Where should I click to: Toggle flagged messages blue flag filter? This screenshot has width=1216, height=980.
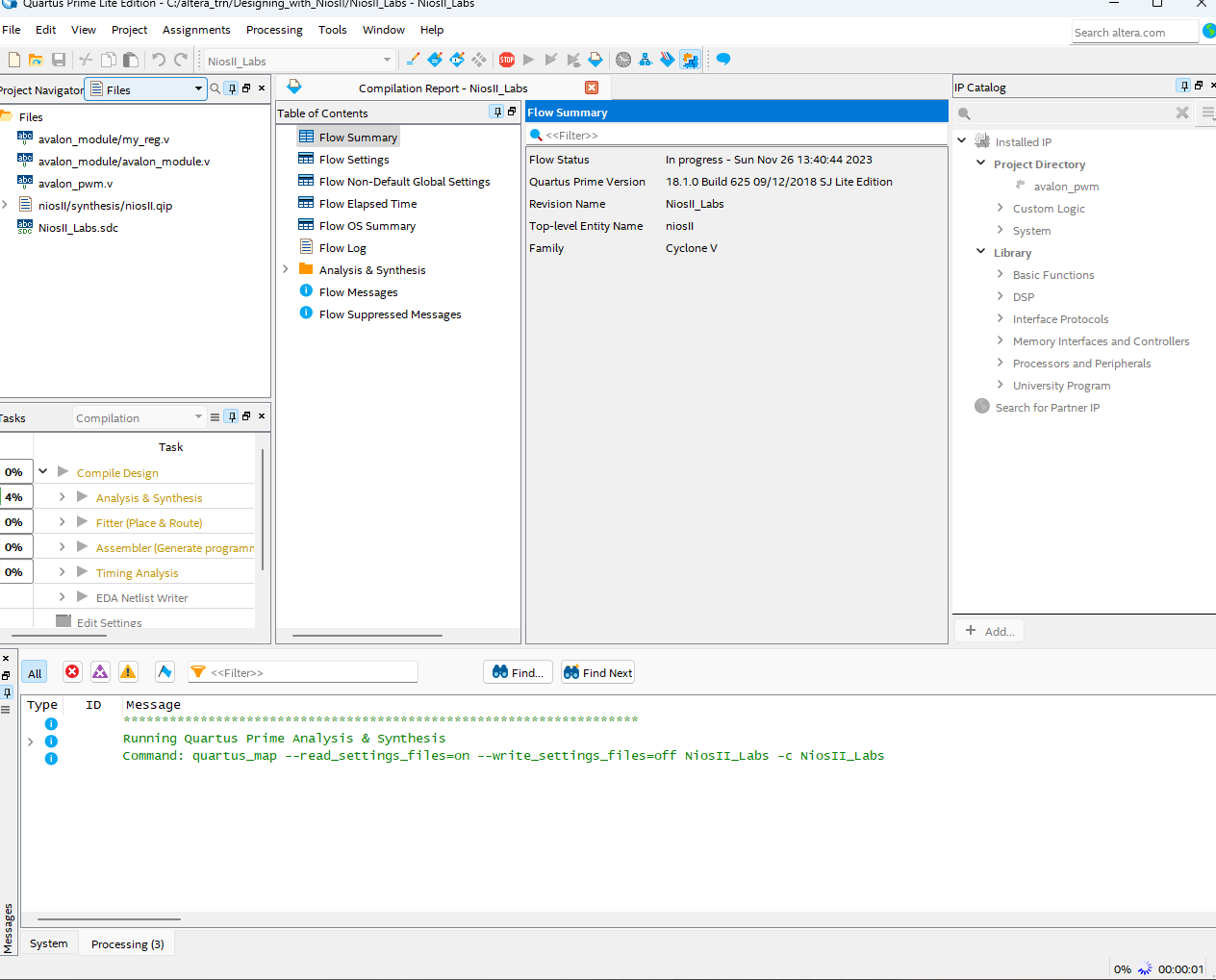[x=165, y=672]
